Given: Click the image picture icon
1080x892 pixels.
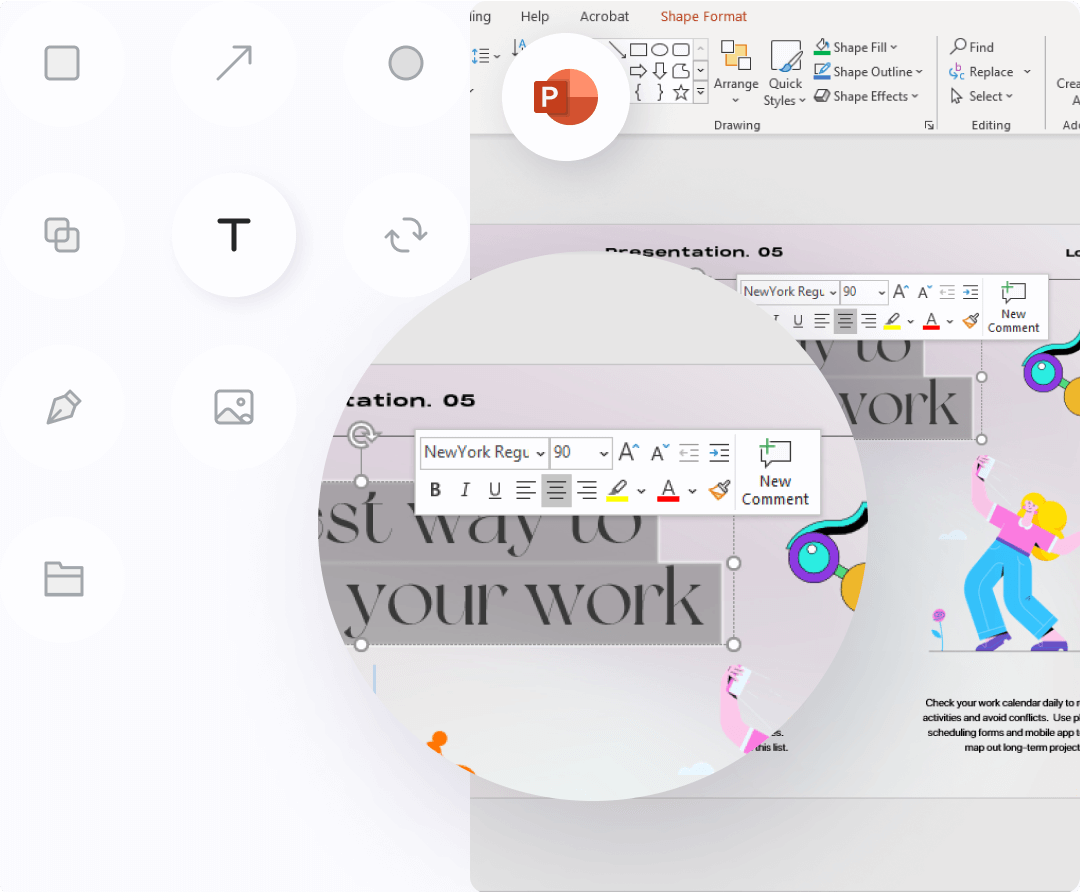Looking at the screenshot, I should (x=233, y=407).
